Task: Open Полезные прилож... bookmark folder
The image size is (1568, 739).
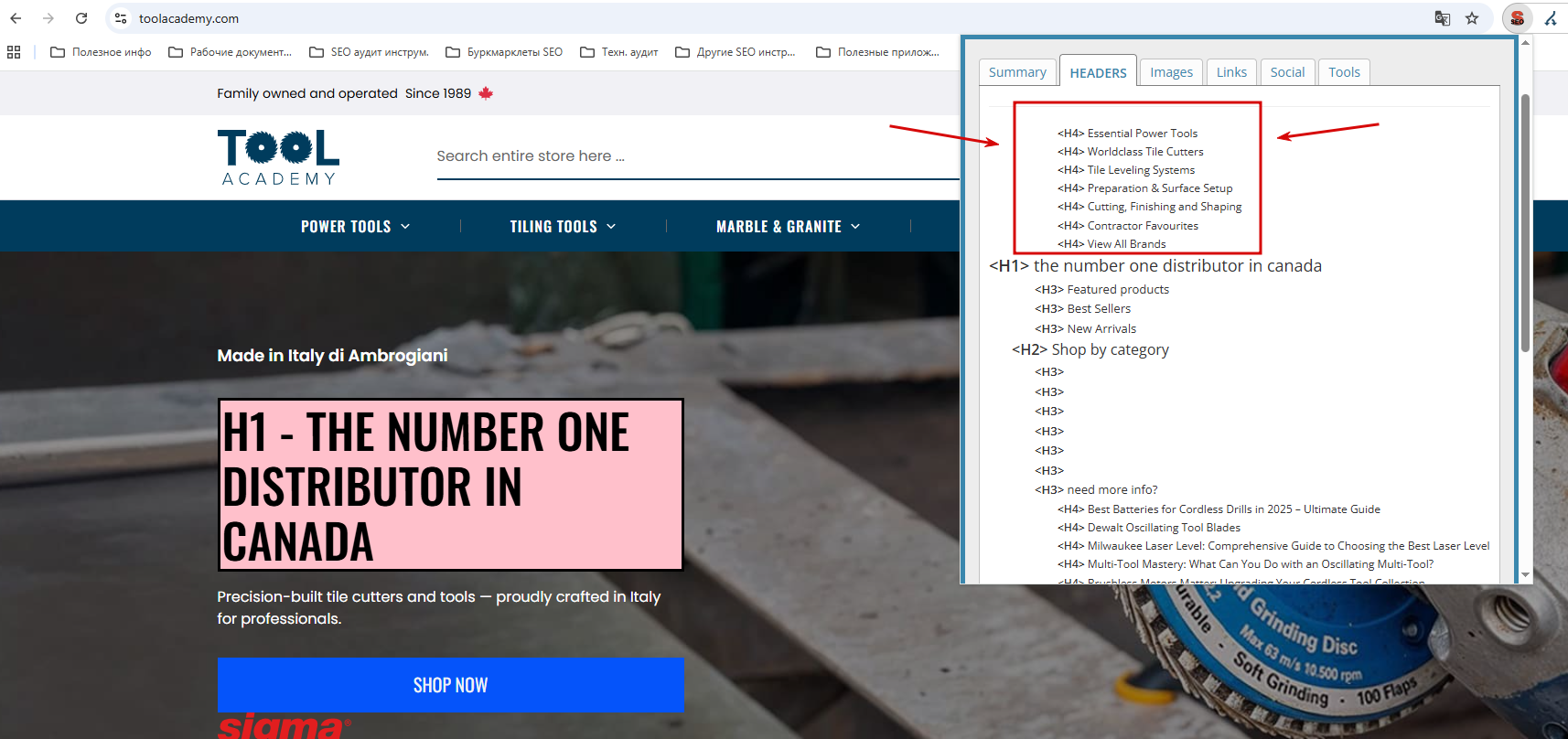Action: pyautogui.click(x=878, y=52)
